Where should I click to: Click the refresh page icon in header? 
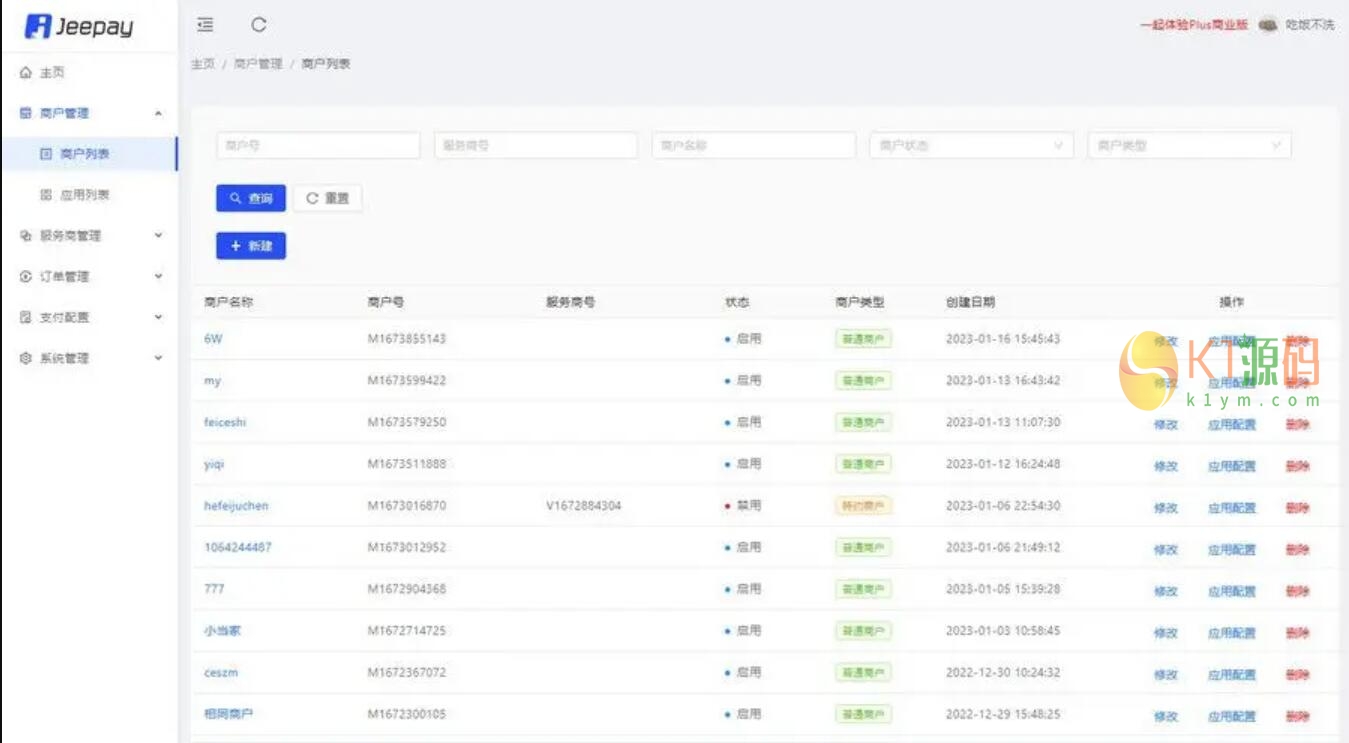[259, 25]
